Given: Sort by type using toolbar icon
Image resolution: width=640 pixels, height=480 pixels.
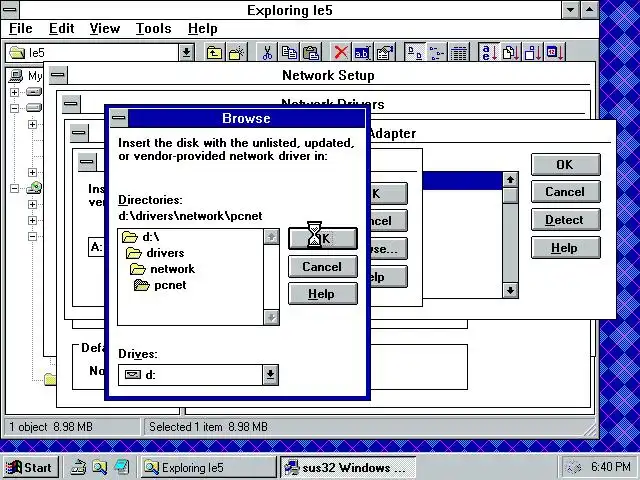Looking at the screenshot, I should click(x=511, y=53).
